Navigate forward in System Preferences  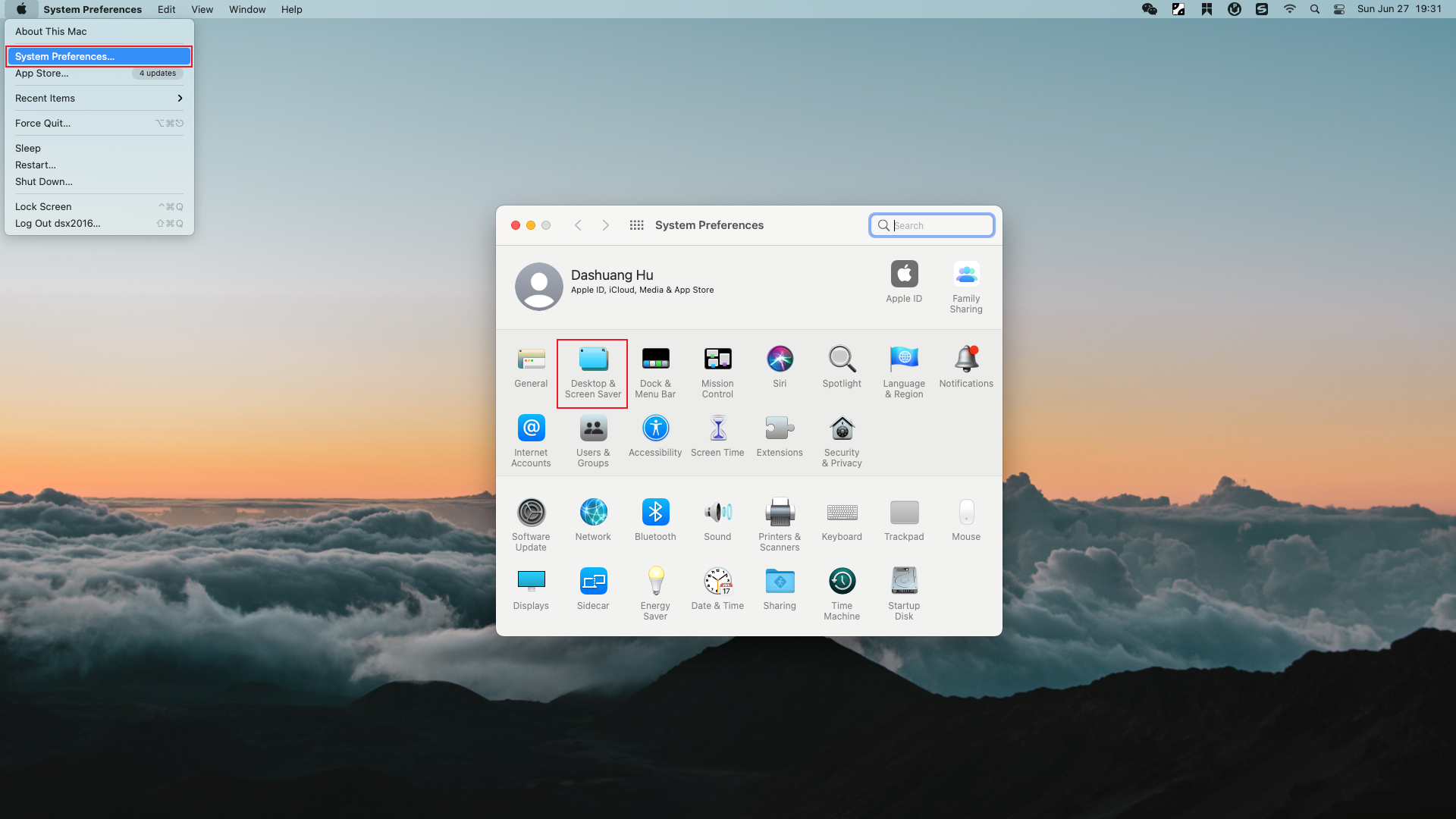pos(604,225)
